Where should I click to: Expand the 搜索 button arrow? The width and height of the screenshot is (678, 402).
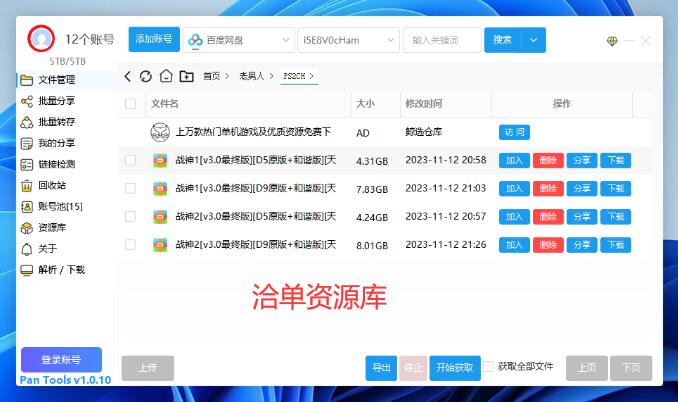[x=534, y=40]
